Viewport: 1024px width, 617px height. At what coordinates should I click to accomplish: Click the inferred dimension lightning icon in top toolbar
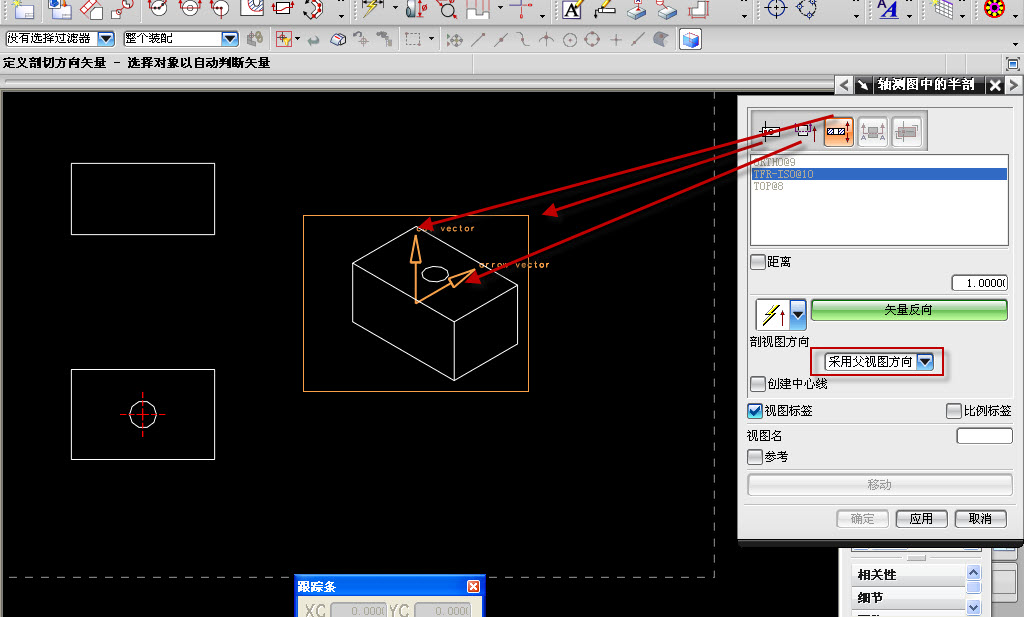point(373,9)
